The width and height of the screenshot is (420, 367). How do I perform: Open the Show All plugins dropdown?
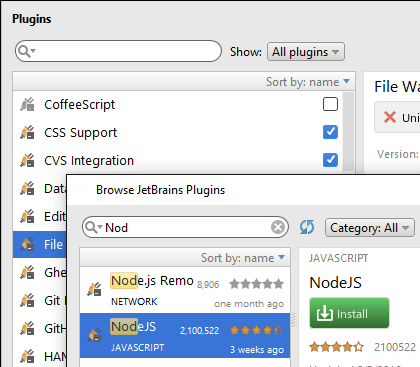click(x=306, y=52)
